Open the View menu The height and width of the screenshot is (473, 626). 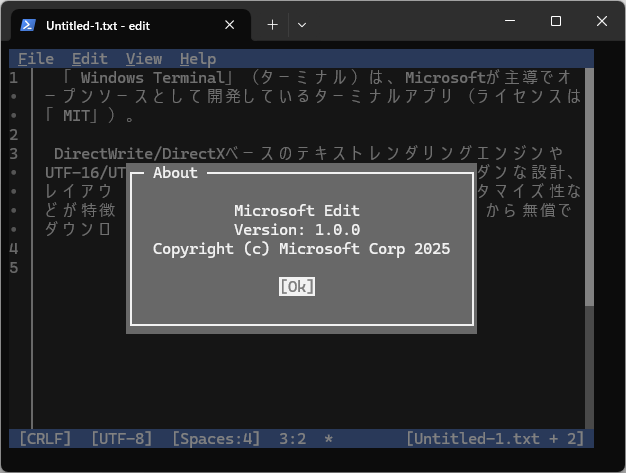pos(143,59)
